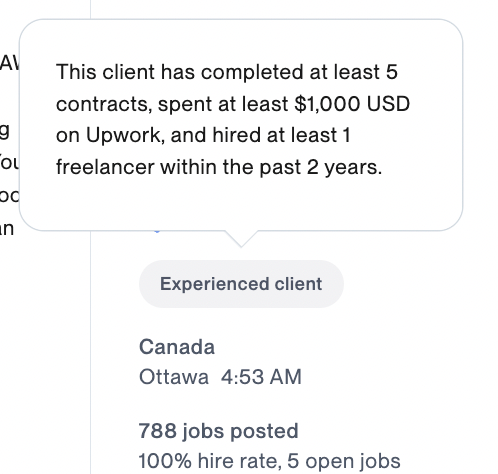
Task: Click the 100% hire rate text
Action: (208, 461)
